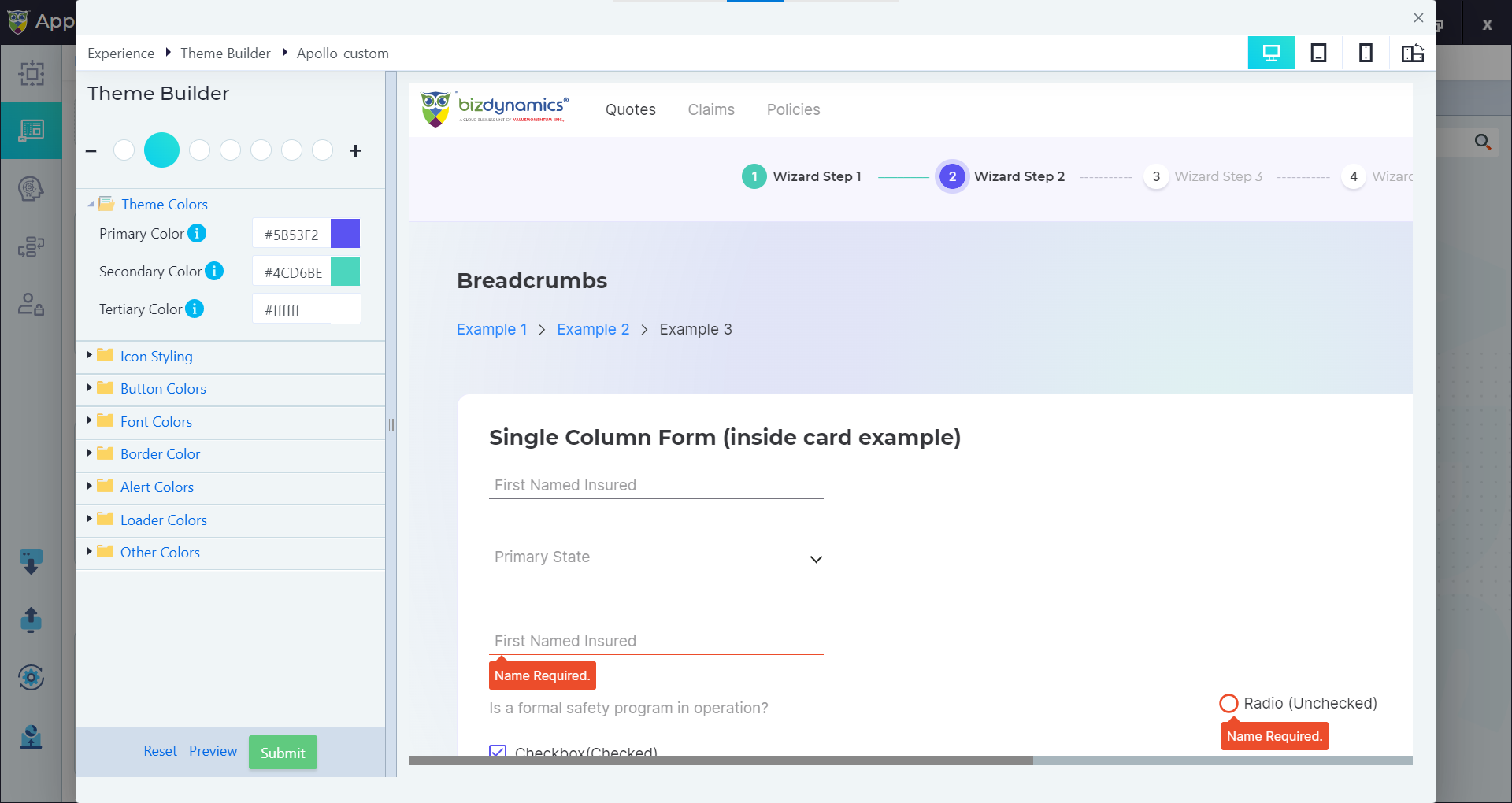Toggle the Checkbox(Checked) box
1512x803 pixels.
(x=498, y=751)
